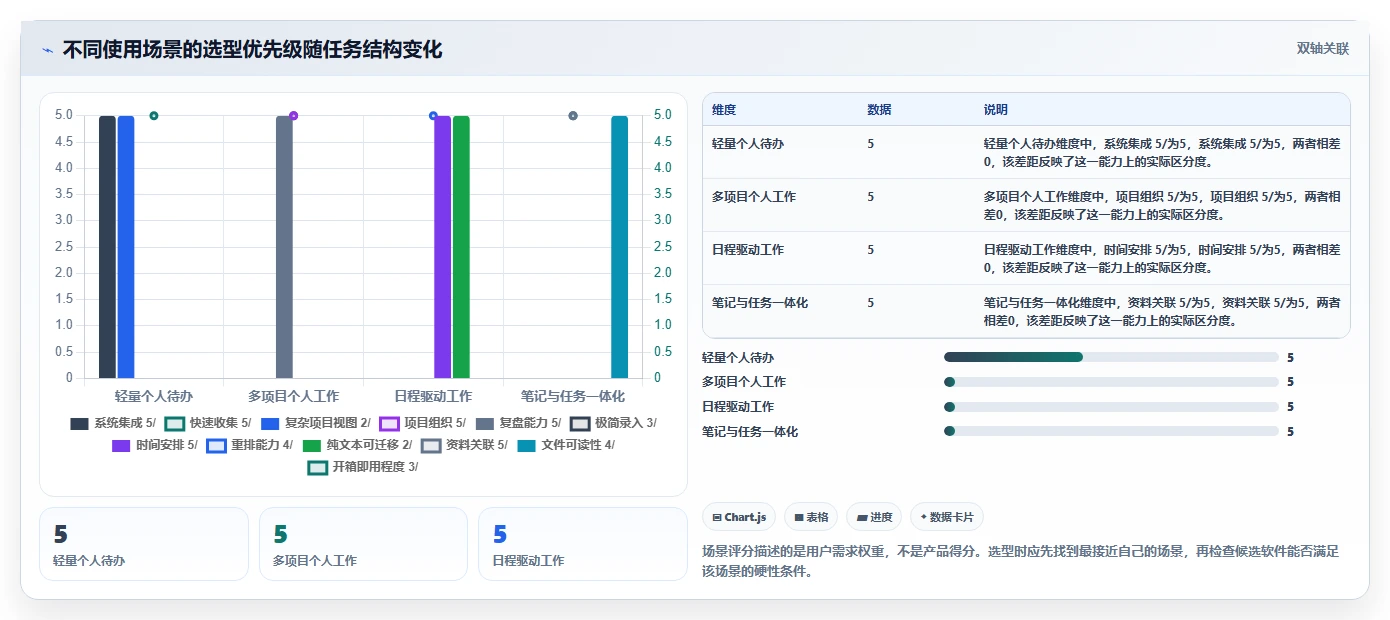Toggle the 项目组织 5/ legend entry

coord(422,423)
